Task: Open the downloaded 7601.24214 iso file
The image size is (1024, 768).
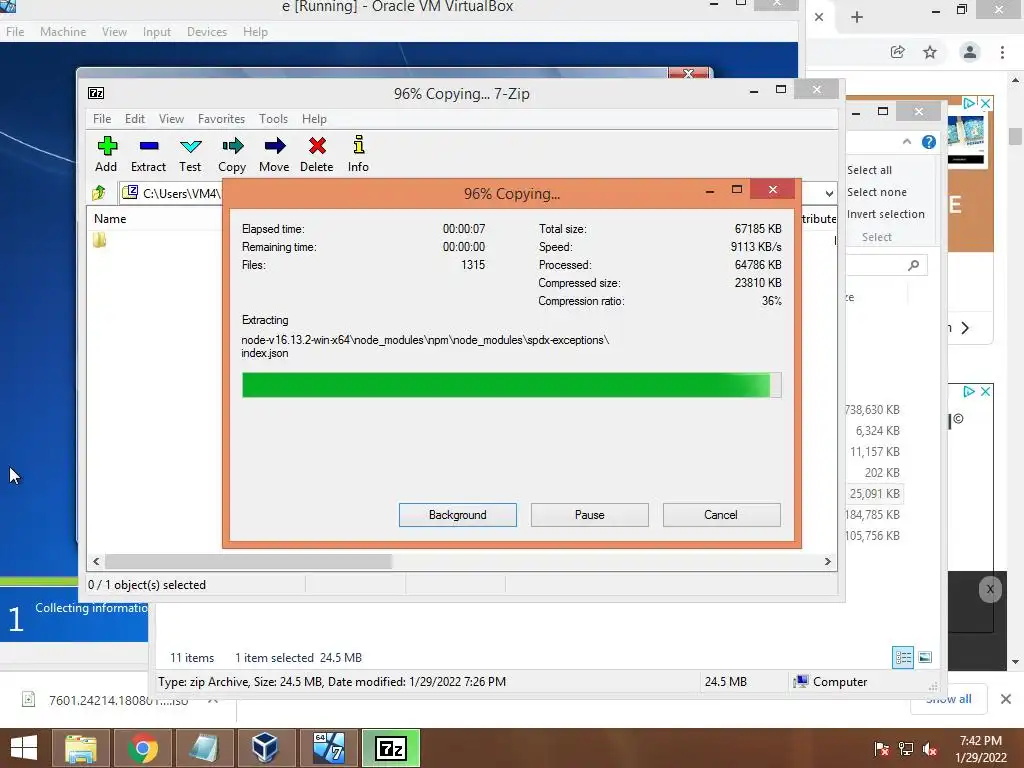Action: pyautogui.click(x=118, y=700)
